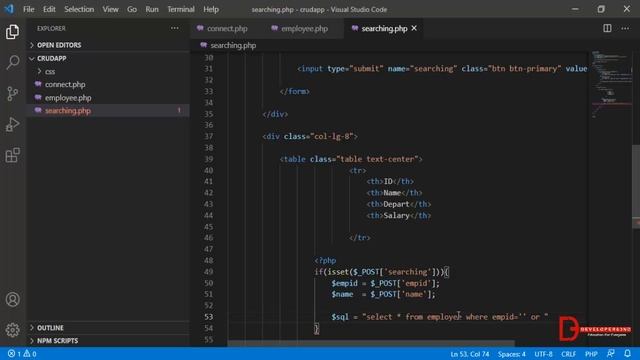Click searching.php breadcrumb file icon
The height and width of the screenshot is (360, 640).
click(x=203, y=45)
